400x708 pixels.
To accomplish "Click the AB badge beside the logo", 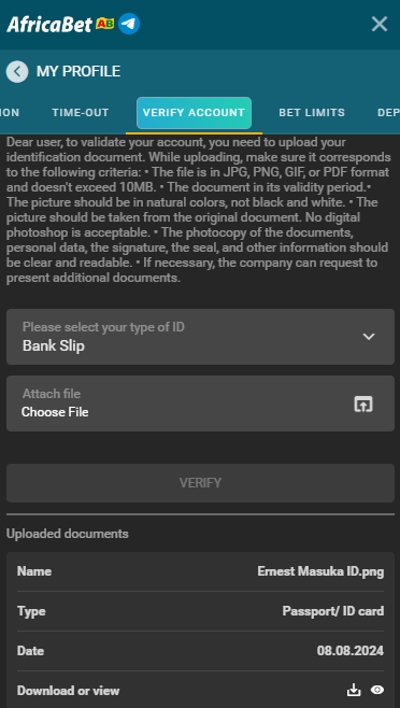I will [105, 23].
